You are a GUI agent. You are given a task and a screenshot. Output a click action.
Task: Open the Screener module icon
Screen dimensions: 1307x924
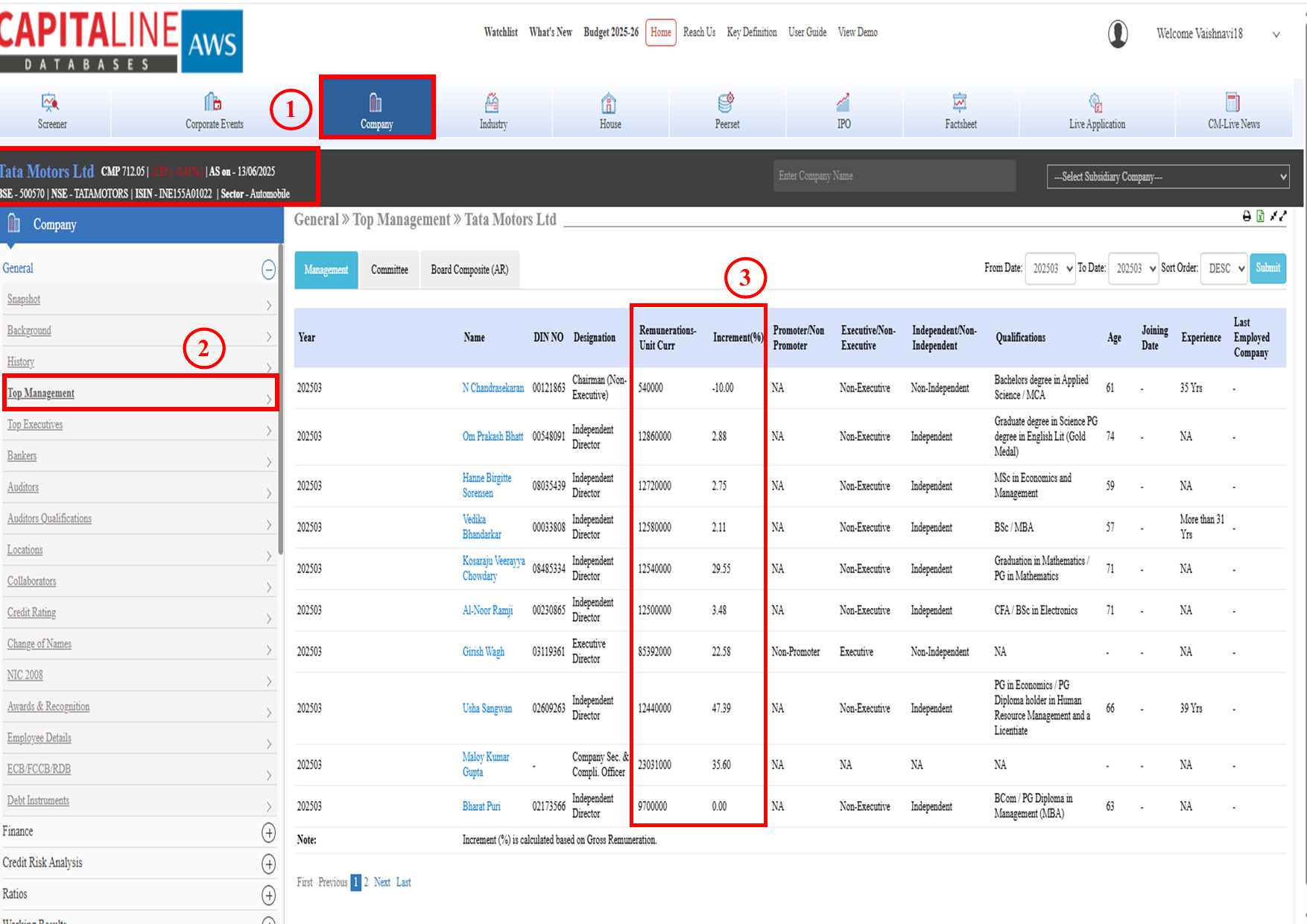click(x=51, y=102)
